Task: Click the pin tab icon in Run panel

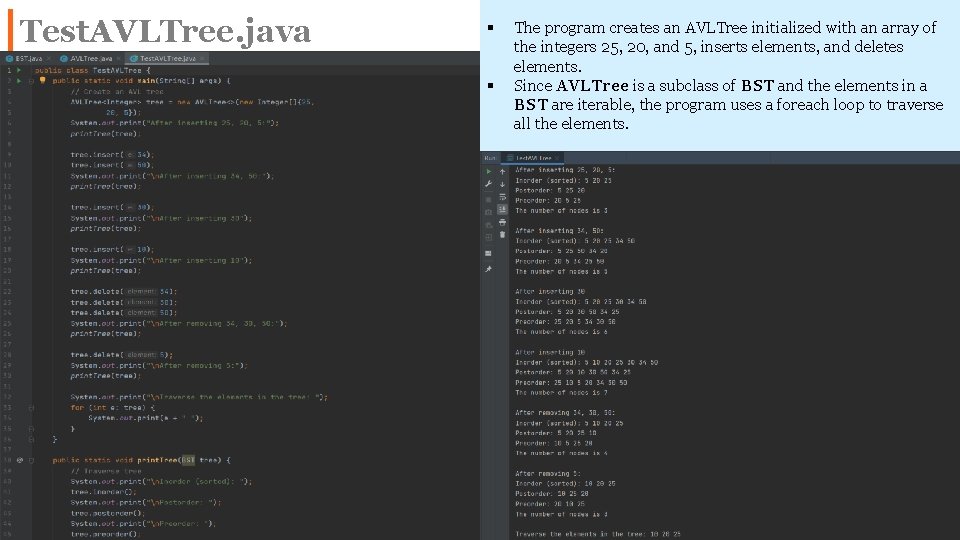Action: (489, 269)
